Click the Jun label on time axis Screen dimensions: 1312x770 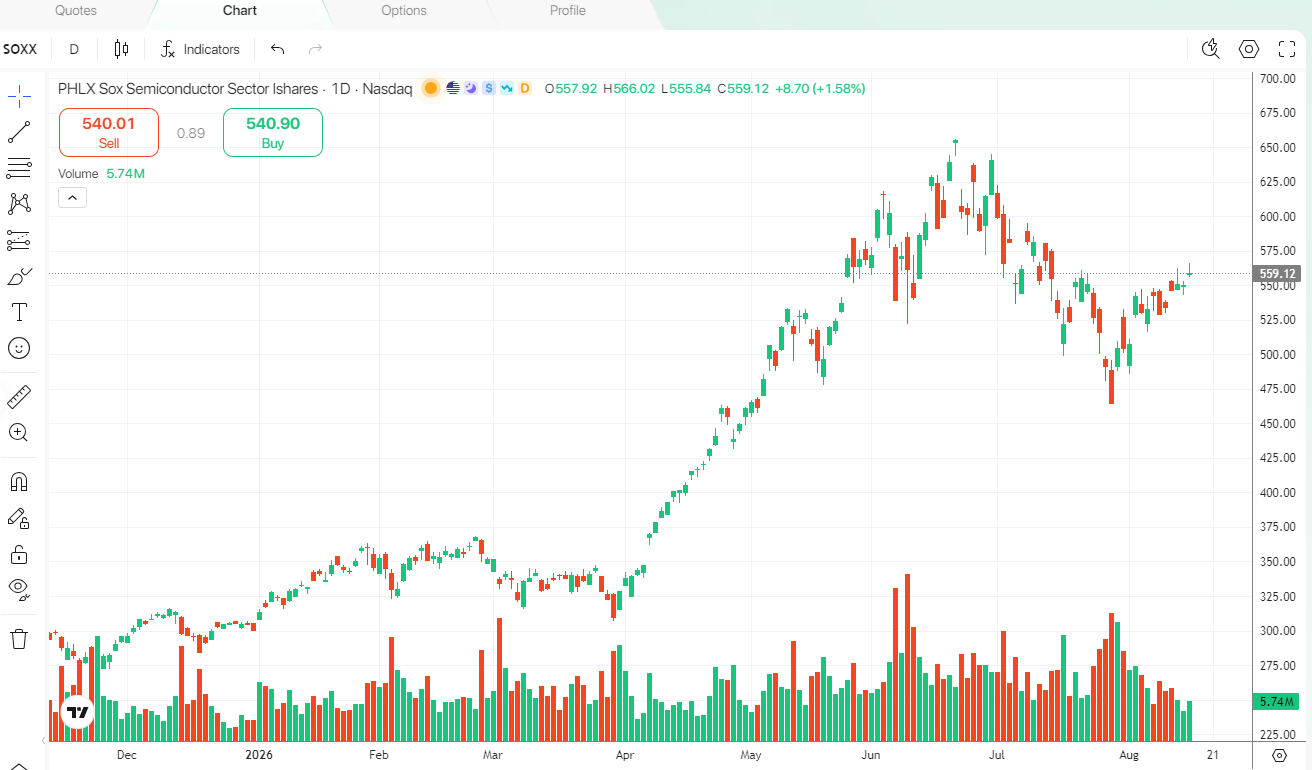[x=872, y=755]
